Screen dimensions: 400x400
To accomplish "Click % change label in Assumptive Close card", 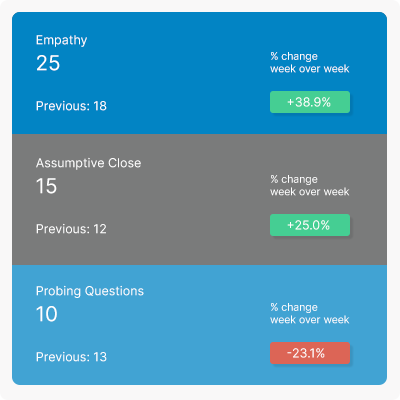I will [x=294, y=179].
